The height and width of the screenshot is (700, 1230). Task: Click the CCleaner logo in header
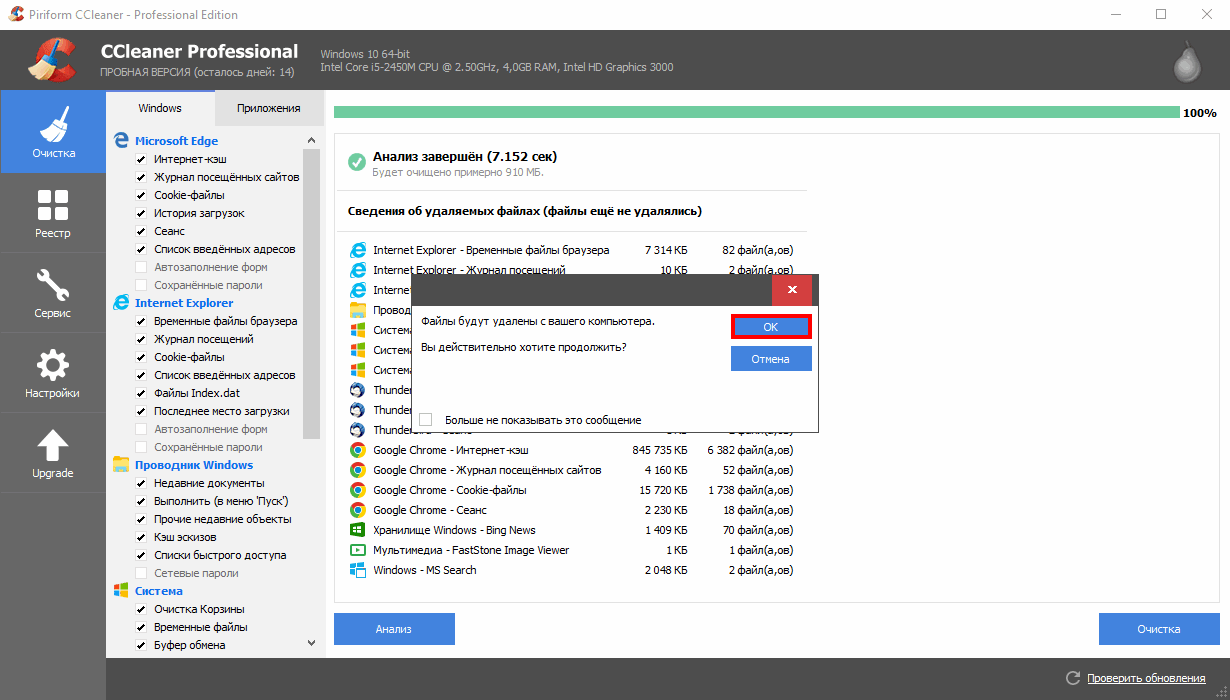(x=50, y=60)
